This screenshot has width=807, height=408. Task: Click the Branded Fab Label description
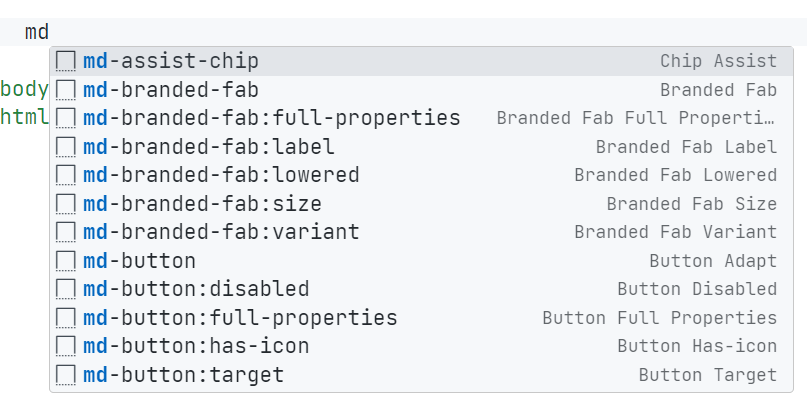click(686, 147)
